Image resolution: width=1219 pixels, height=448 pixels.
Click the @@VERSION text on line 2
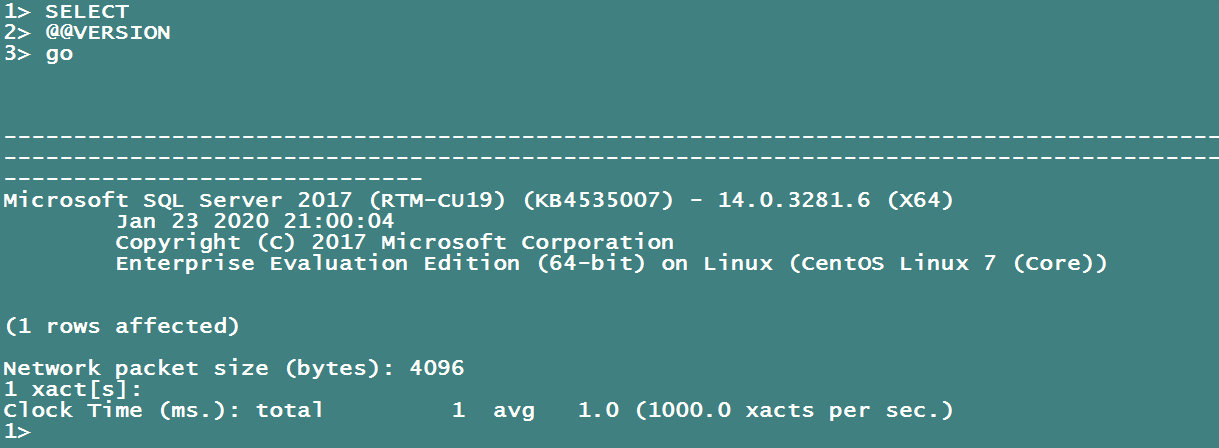108,33
